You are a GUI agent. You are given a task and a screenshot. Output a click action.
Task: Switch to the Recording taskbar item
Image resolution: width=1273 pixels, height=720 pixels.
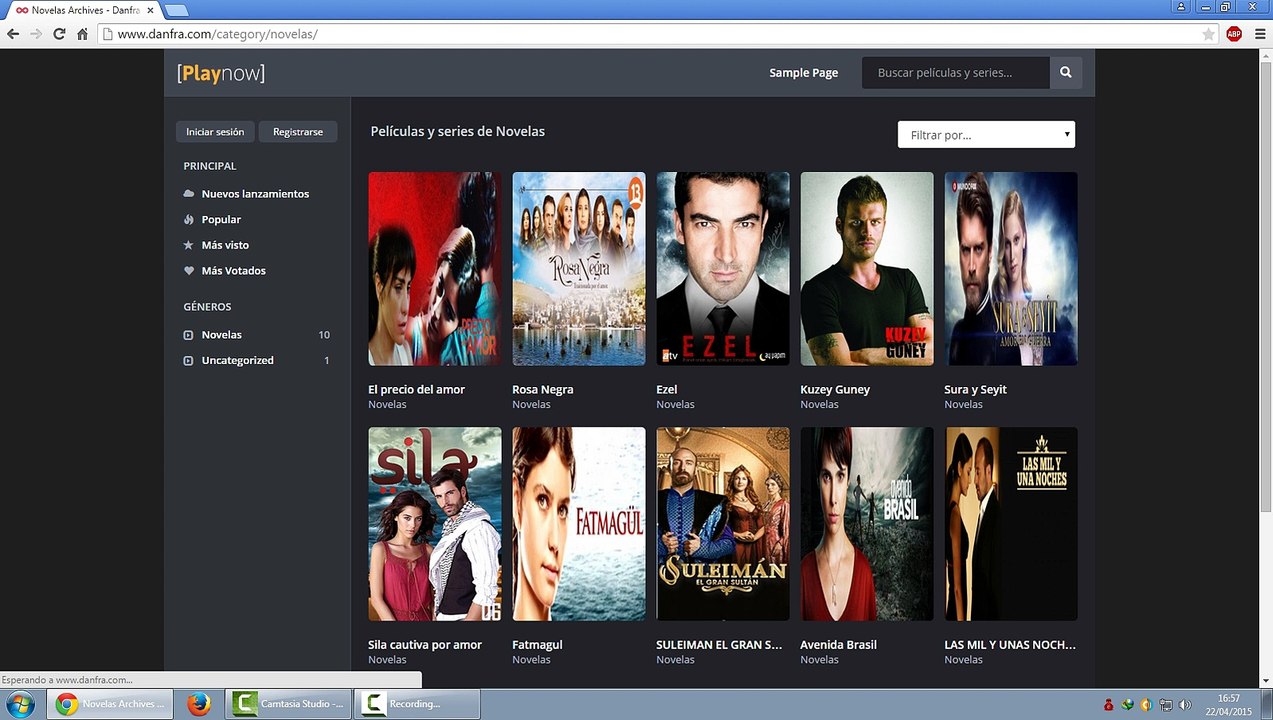coord(417,704)
